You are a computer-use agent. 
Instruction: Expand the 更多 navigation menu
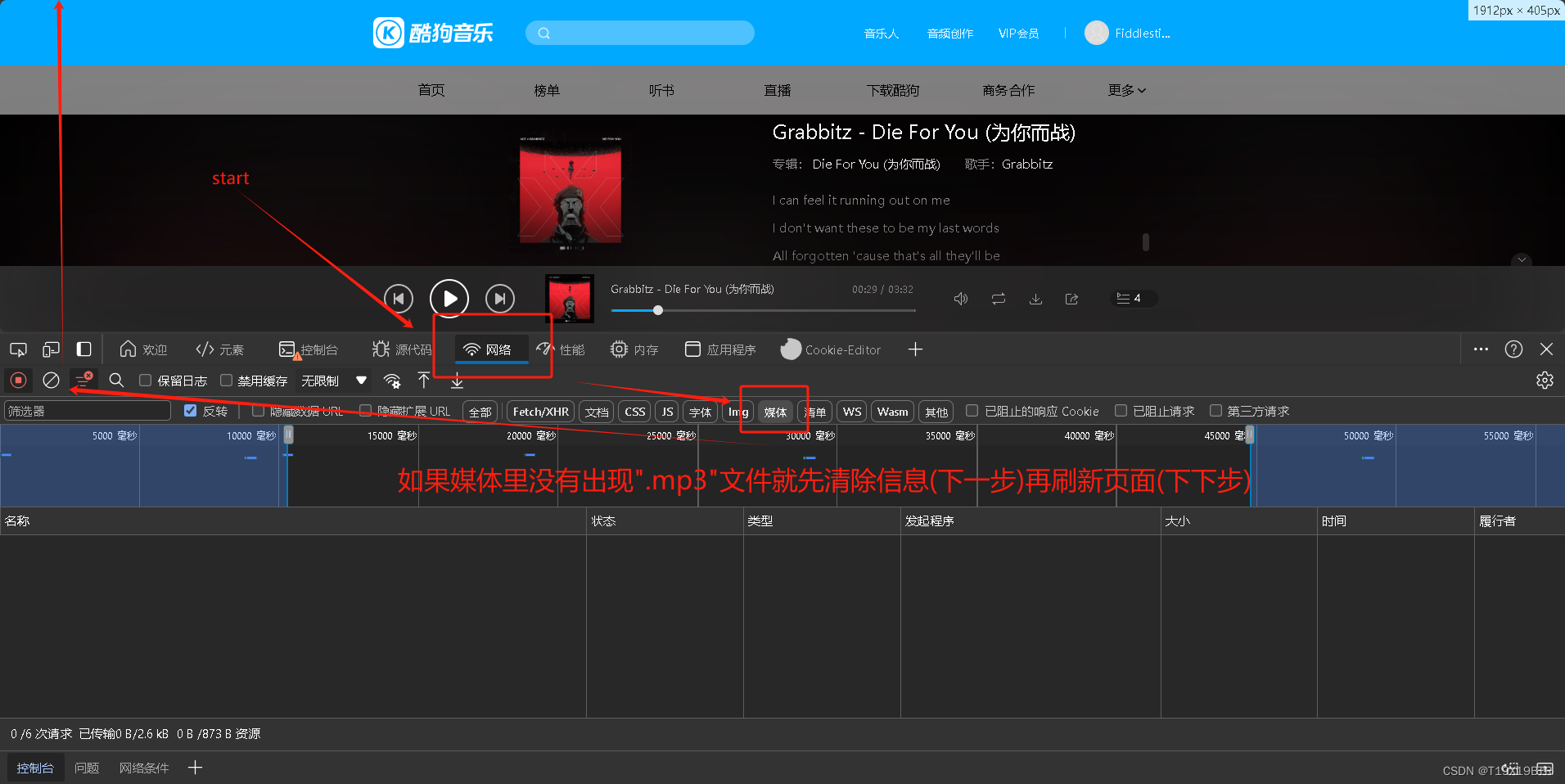click(1126, 90)
